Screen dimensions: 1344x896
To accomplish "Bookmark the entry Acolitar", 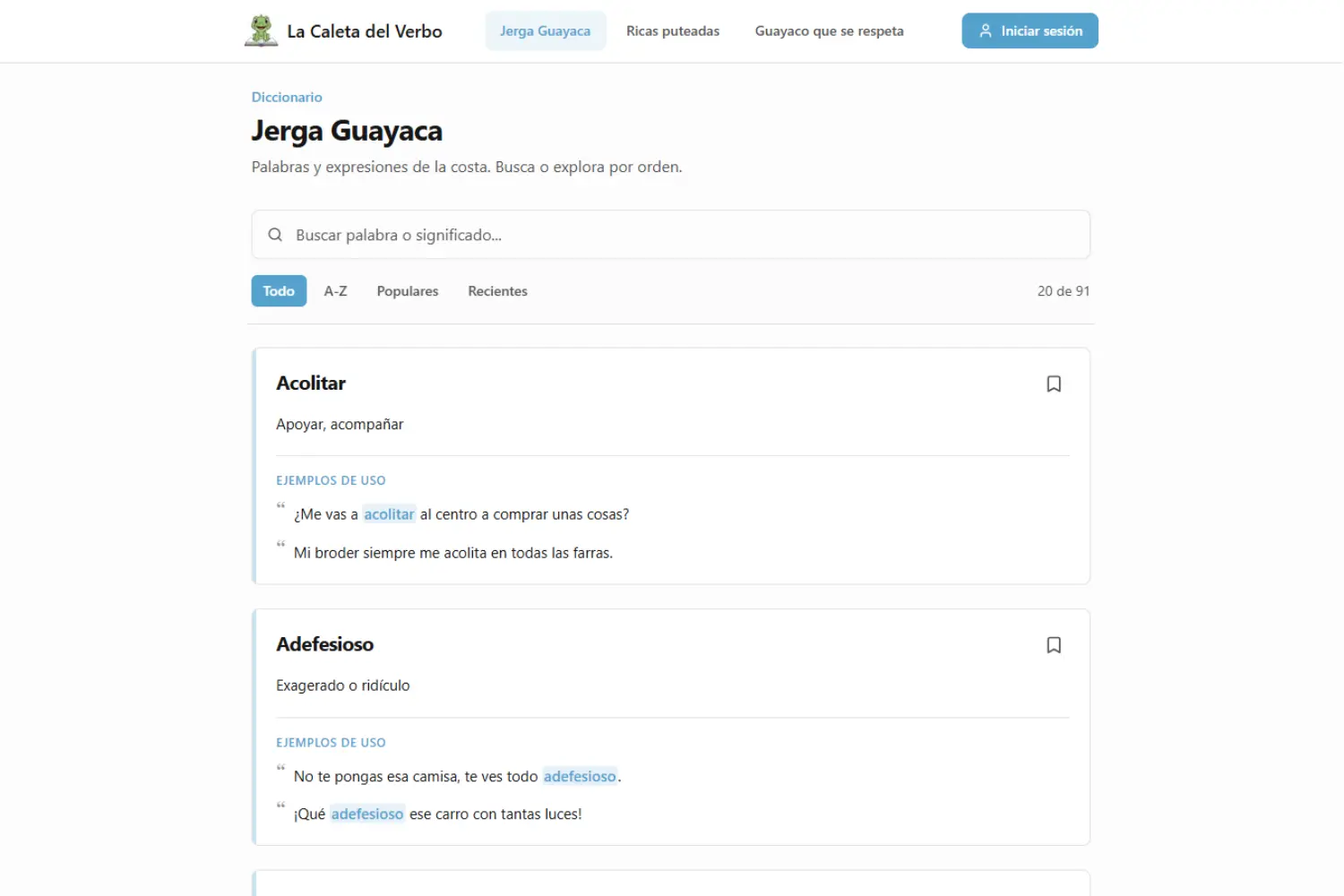I will click(1054, 383).
